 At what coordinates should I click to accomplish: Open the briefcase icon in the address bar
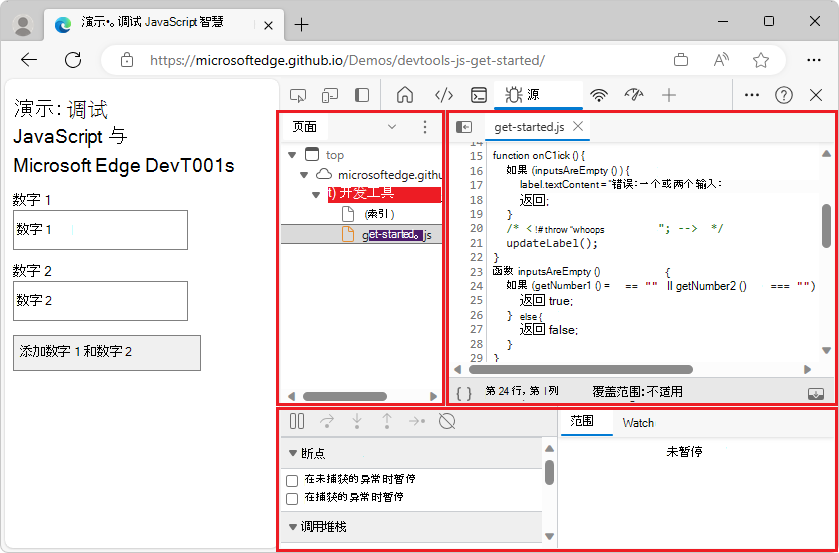tap(681, 60)
